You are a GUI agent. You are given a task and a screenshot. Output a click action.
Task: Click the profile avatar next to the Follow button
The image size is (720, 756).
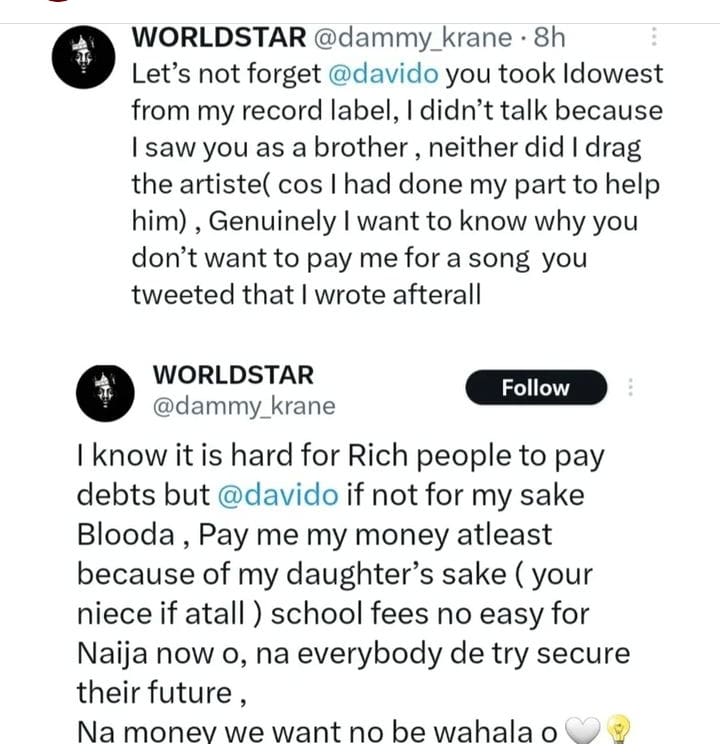[106, 392]
